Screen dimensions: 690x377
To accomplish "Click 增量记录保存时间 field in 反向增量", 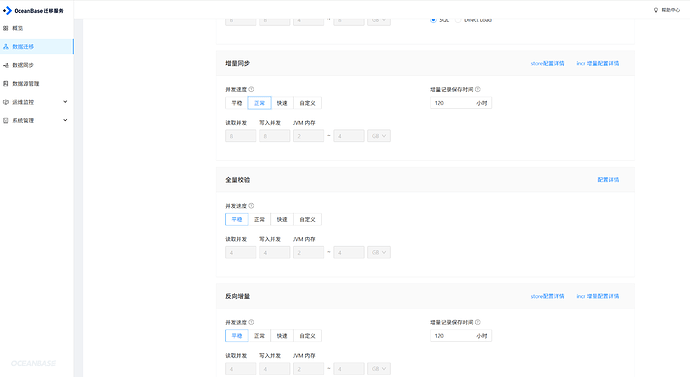I will click(461, 336).
